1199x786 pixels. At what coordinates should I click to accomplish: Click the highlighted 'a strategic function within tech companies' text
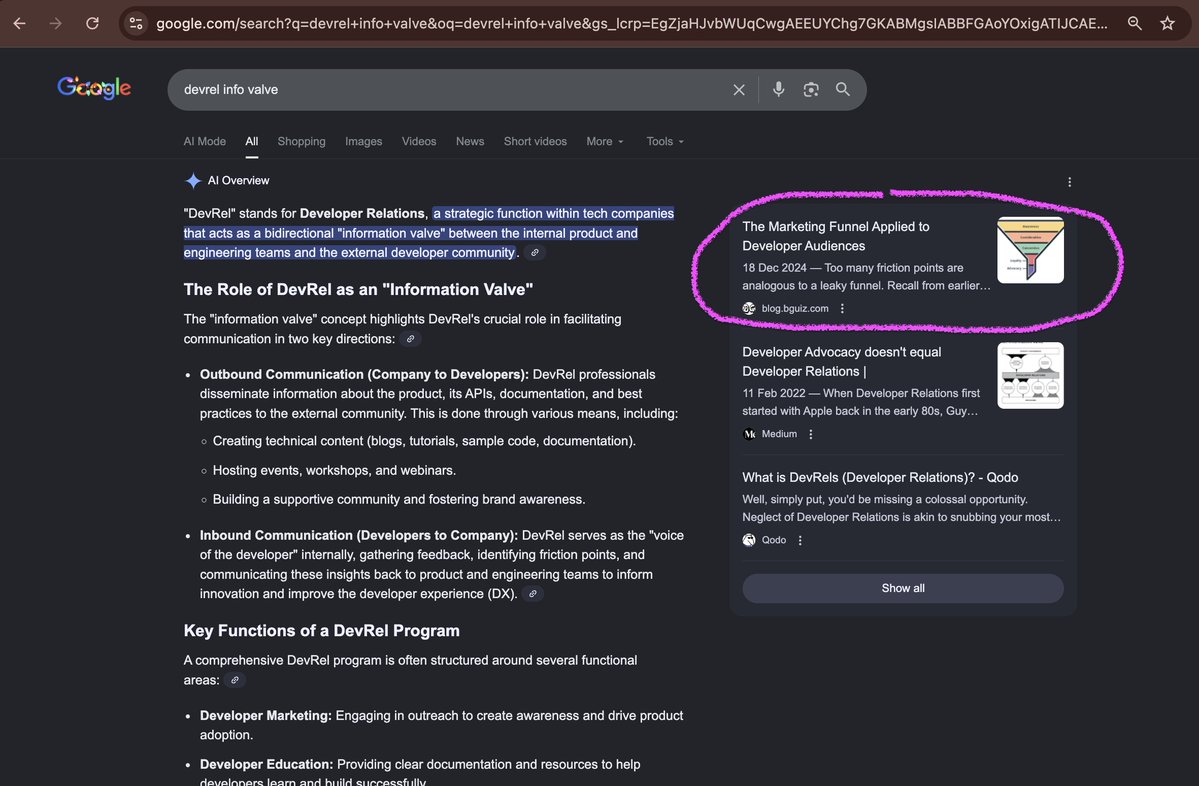554,214
